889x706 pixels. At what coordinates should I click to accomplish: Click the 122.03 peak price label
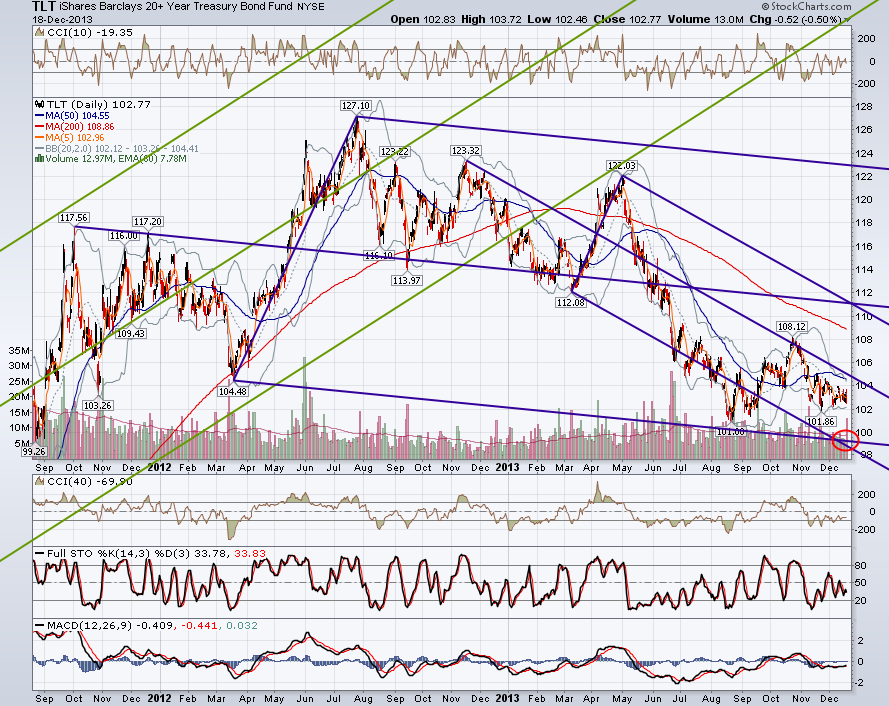point(621,166)
